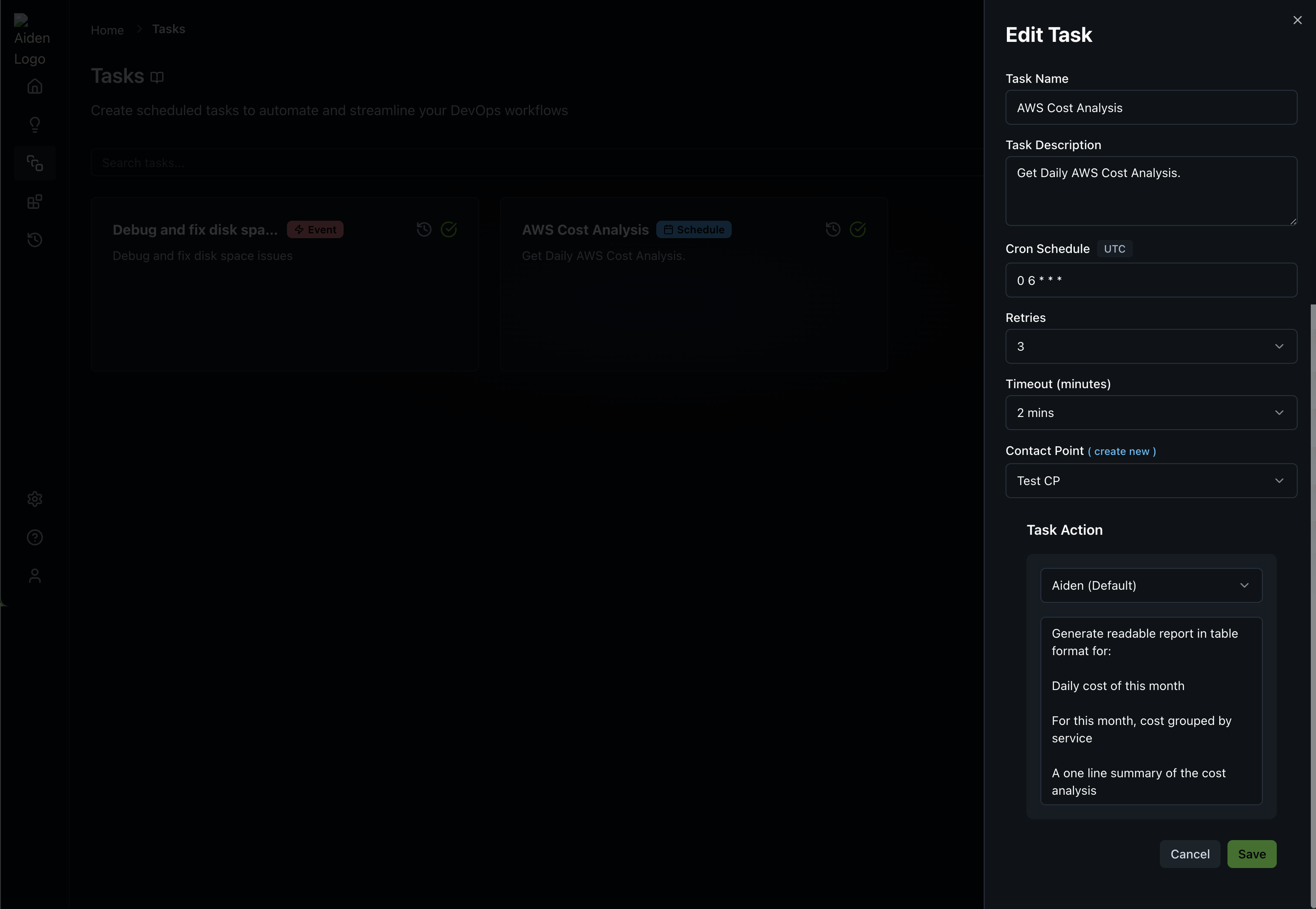Expand the Retries dropdown
This screenshot has width=1316, height=909.
1151,346
